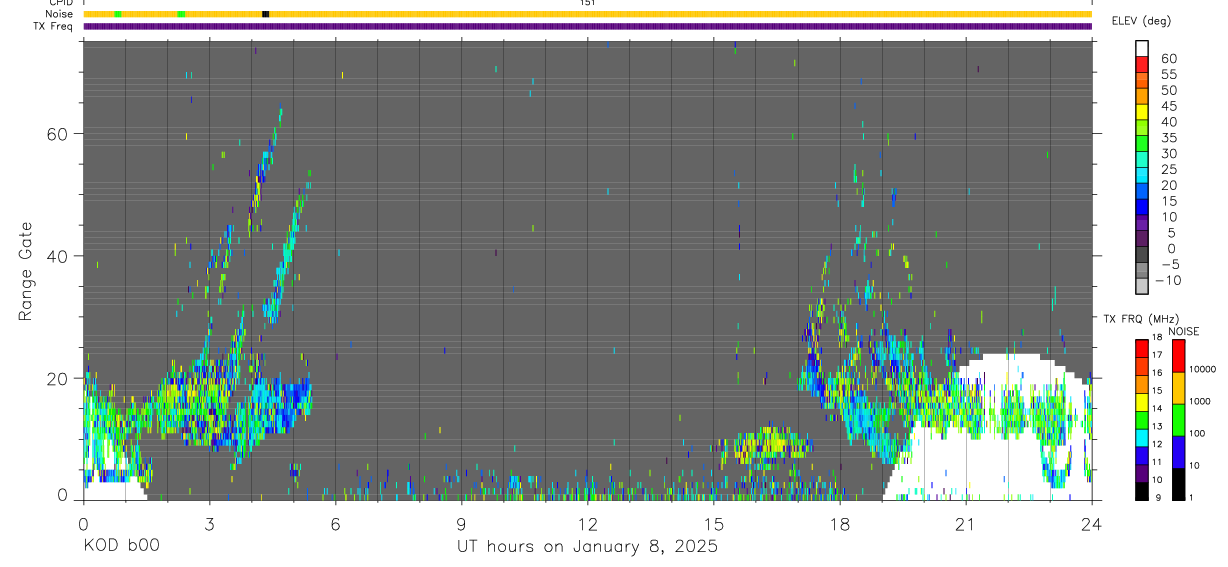
Task: Click the 'KOD b00' radar beam label
Action: (121, 547)
